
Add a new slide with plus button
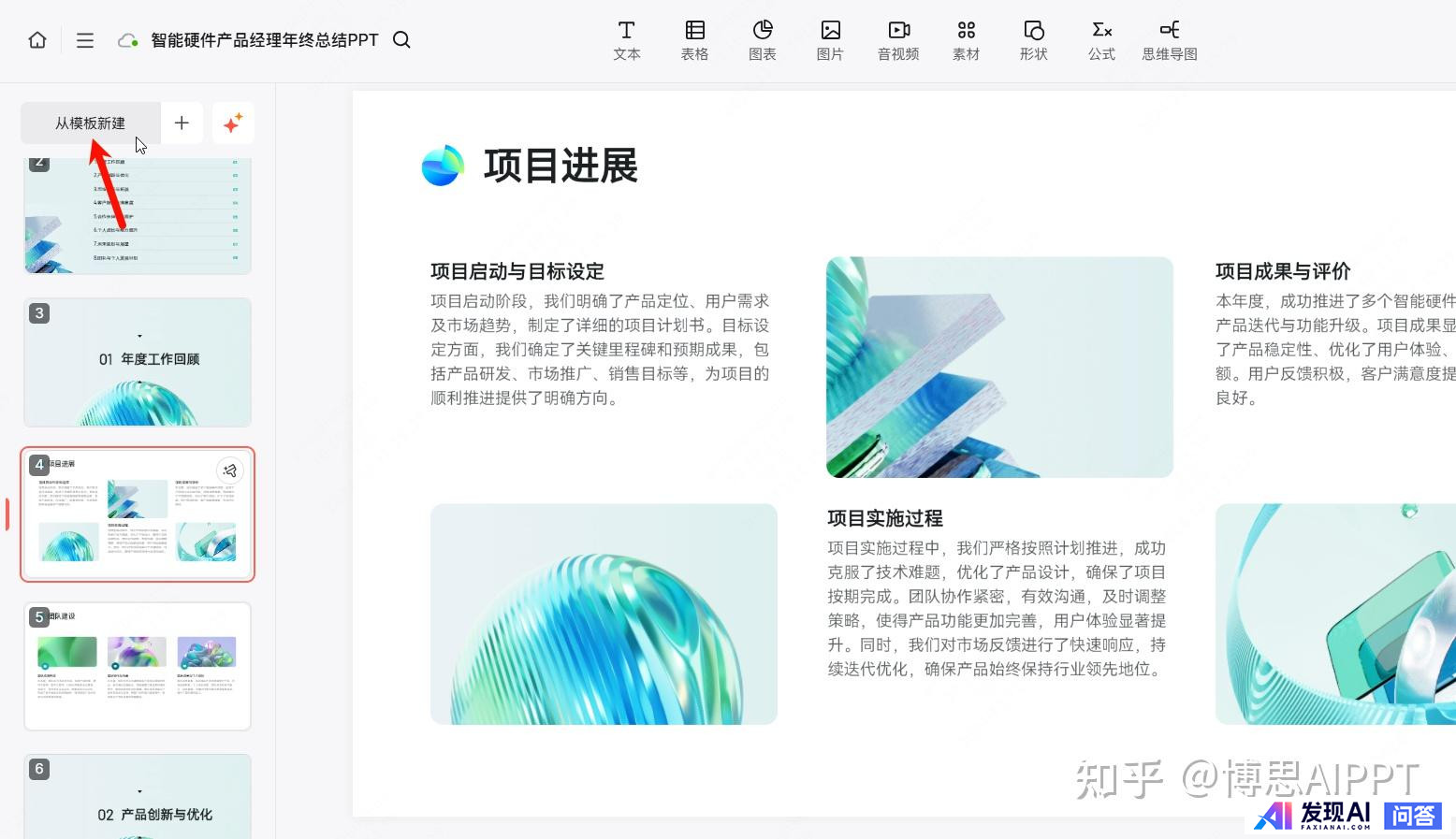[182, 123]
